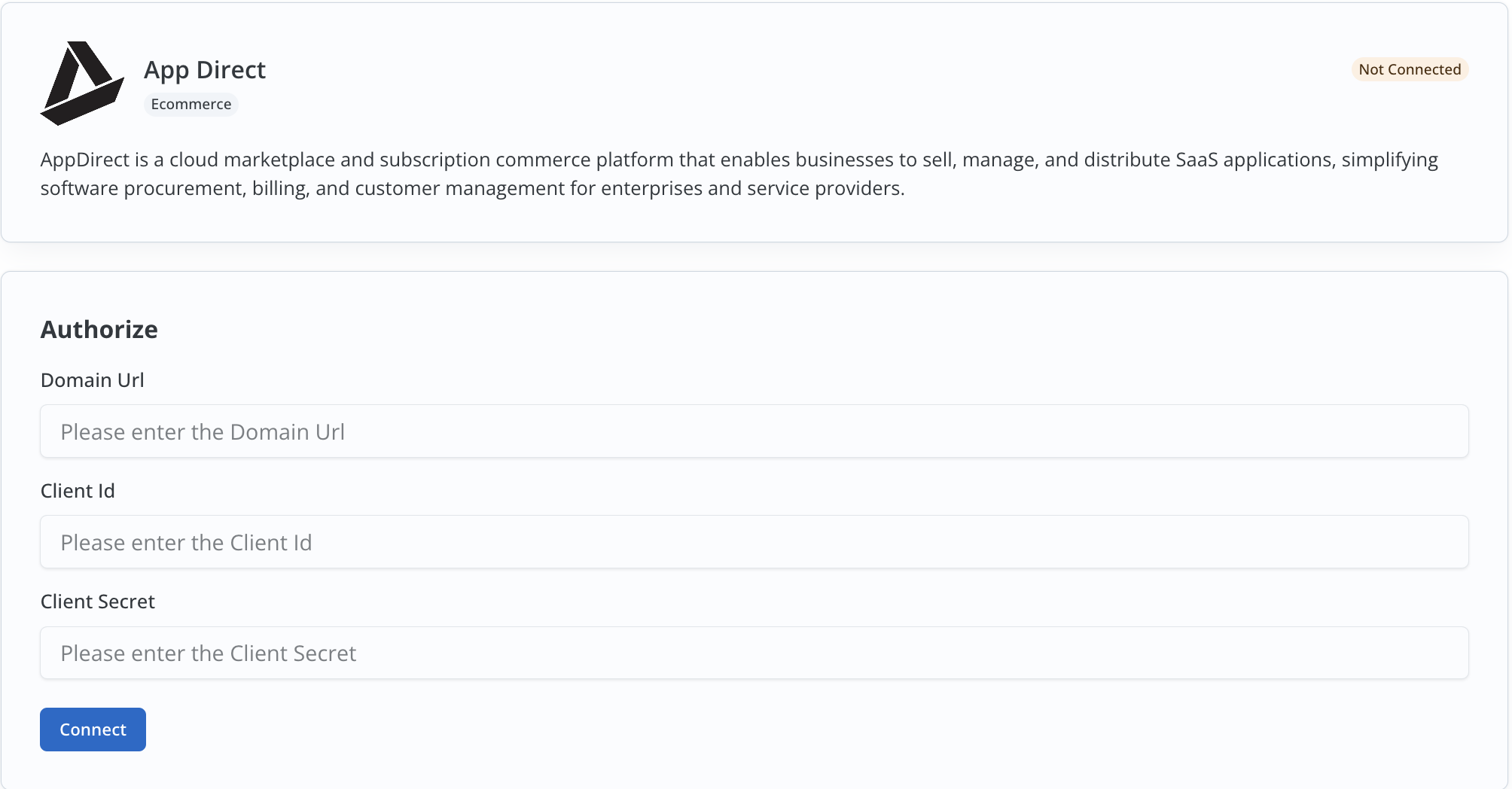Image resolution: width=1512 pixels, height=789 pixels.
Task: Click the Authorize section heading
Action: pyautogui.click(x=99, y=329)
